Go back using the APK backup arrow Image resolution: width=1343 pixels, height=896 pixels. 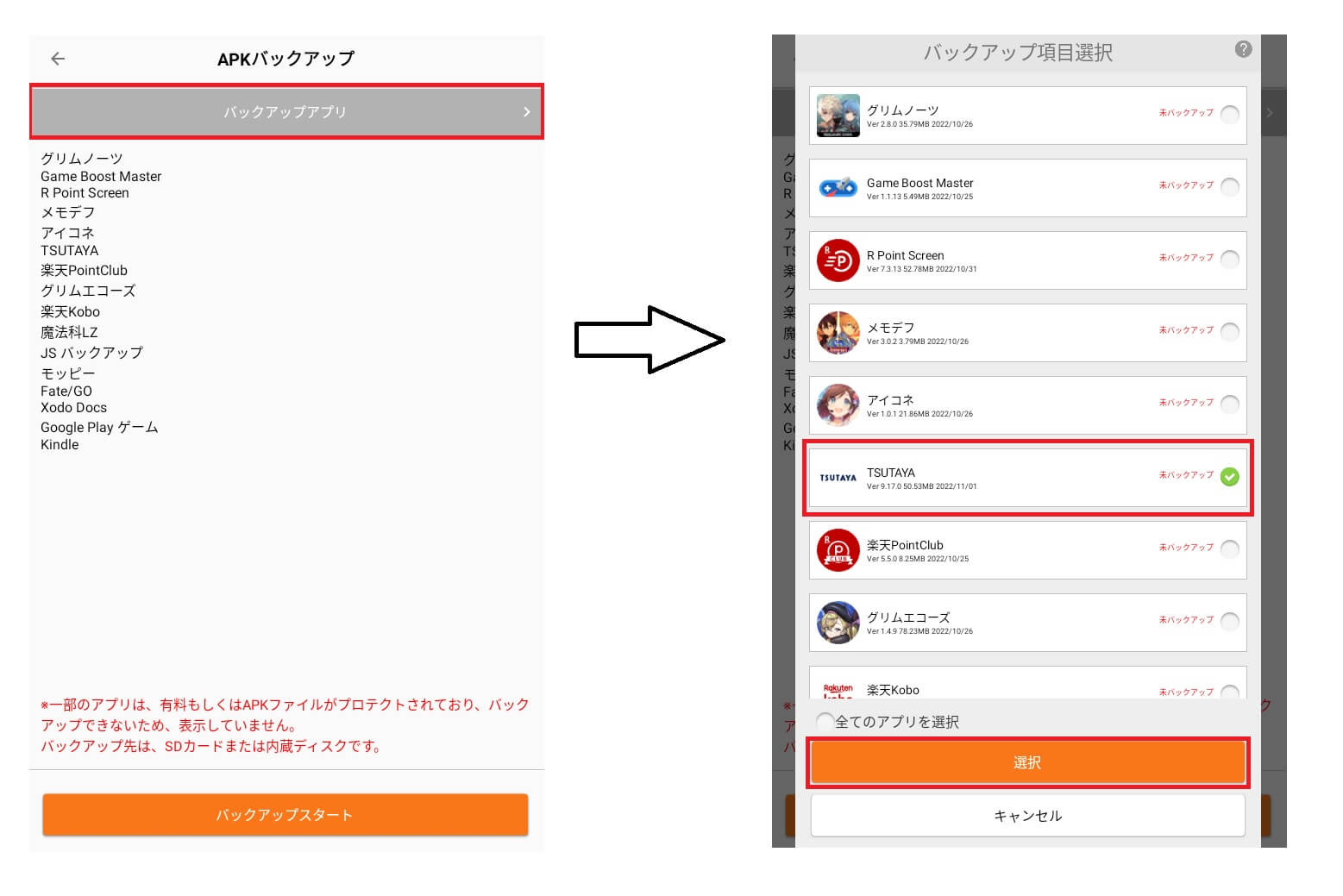pyautogui.click(x=58, y=59)
